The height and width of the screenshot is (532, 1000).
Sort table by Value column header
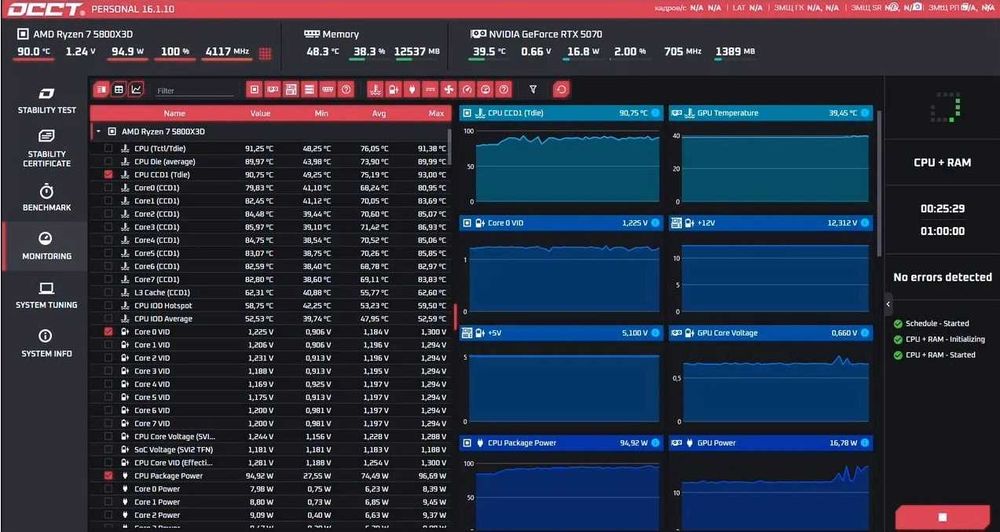coord(260,114)
